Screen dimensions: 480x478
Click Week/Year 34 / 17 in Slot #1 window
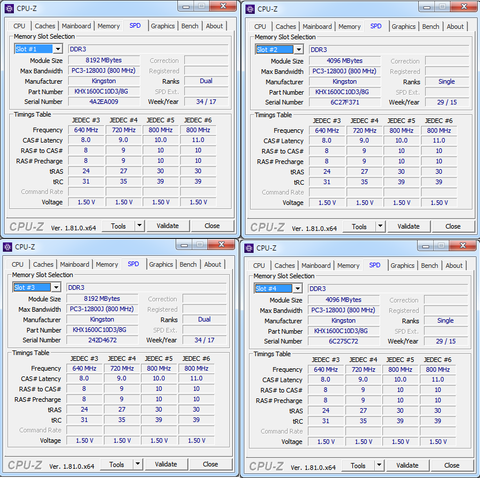pos(206,102)
